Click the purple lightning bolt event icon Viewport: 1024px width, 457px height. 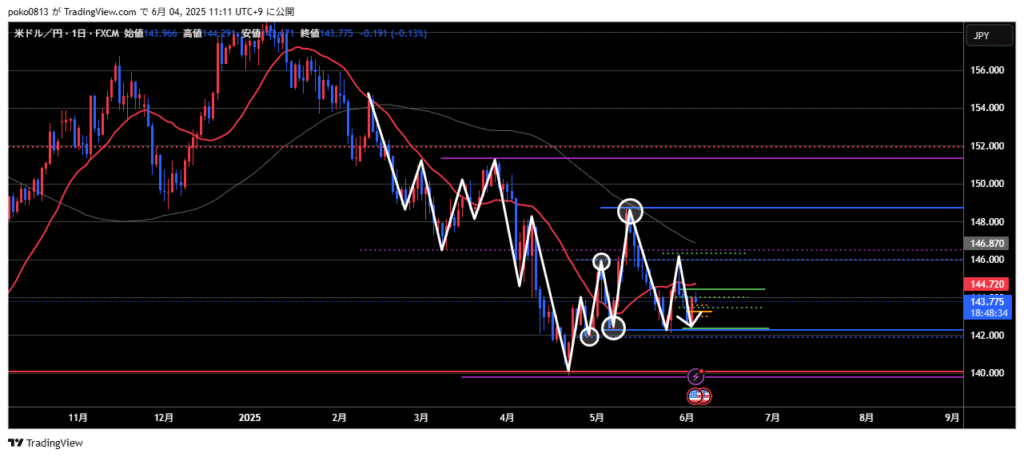697,377
